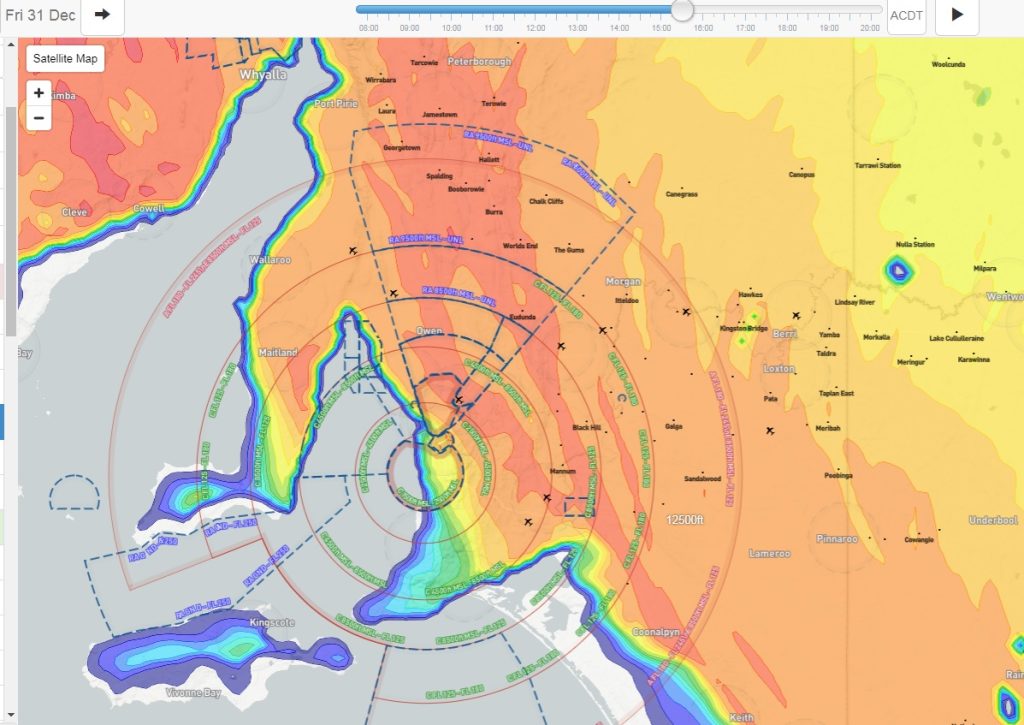Screen dimensions: 1024x725
Task: Click the next-day arrow beside Fri 31 Dec
Action: [103, 15]
